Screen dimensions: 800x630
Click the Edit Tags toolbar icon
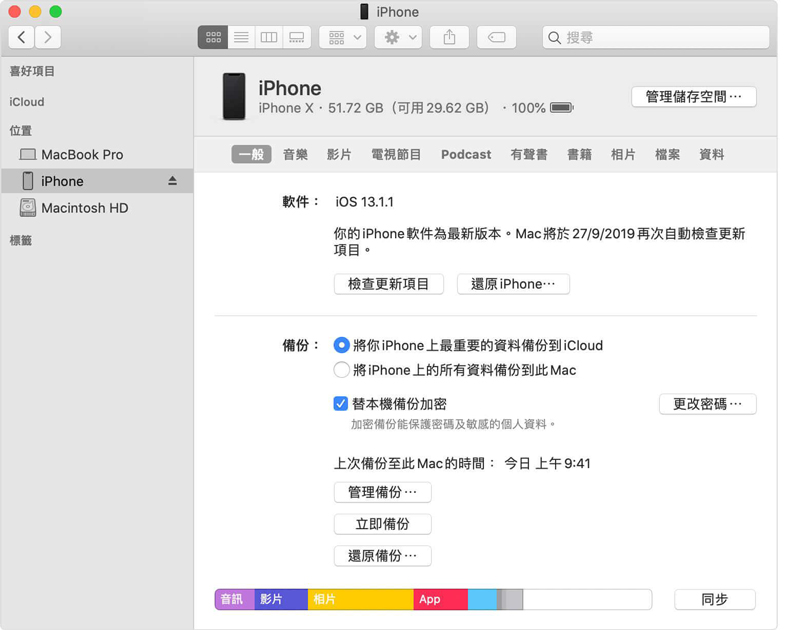(x=496, y=37)
